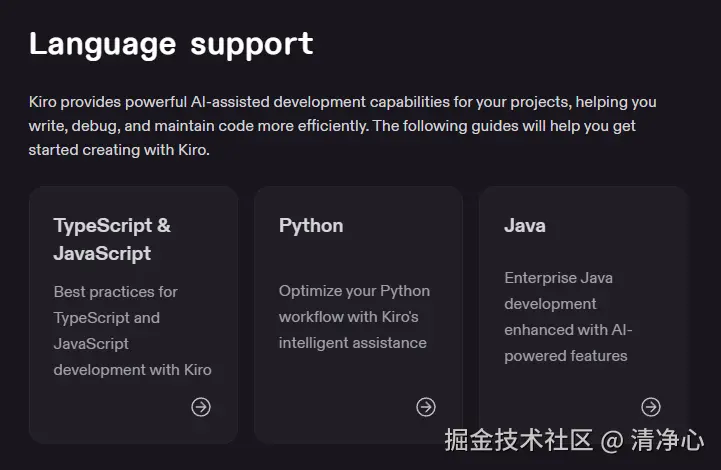Click the "Language support" heading
Image resolution: width=721 pixels, height=470 pixels.
(x=171, y=43)
